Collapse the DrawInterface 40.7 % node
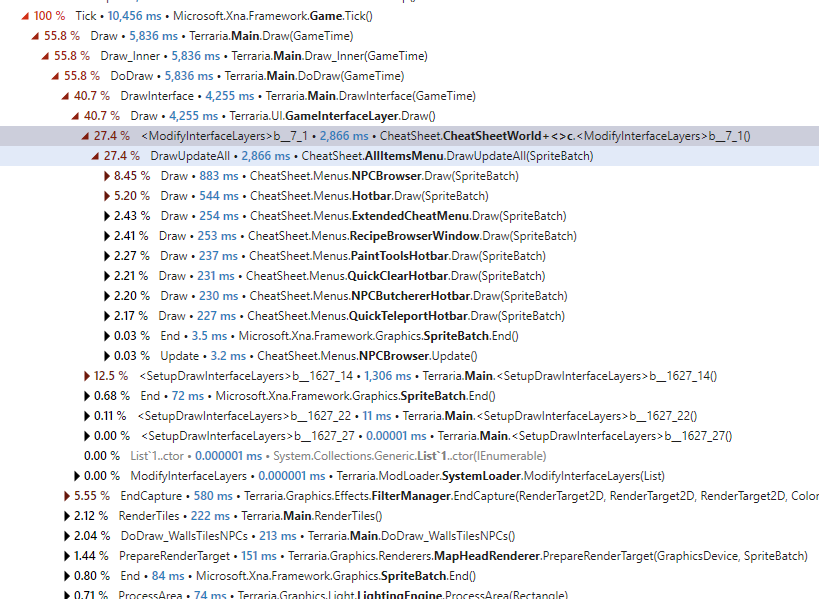819x599 pixels. click(x=65, y=96)
